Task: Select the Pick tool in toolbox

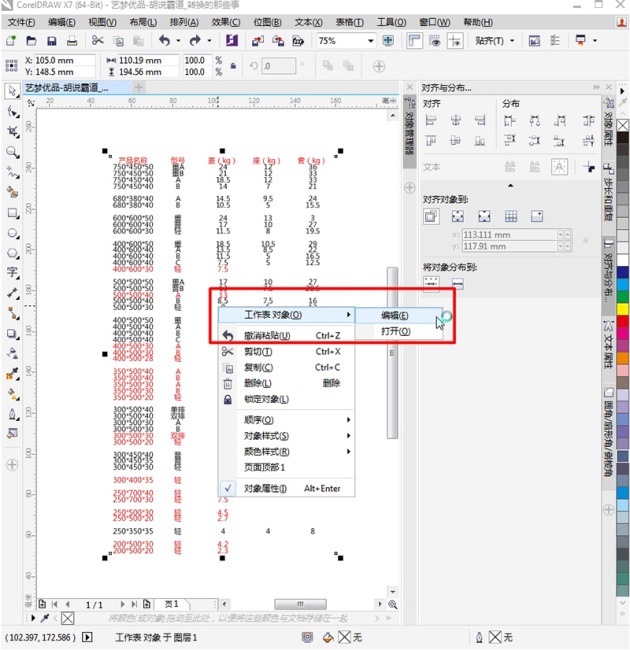Action: tap(12, 91)
